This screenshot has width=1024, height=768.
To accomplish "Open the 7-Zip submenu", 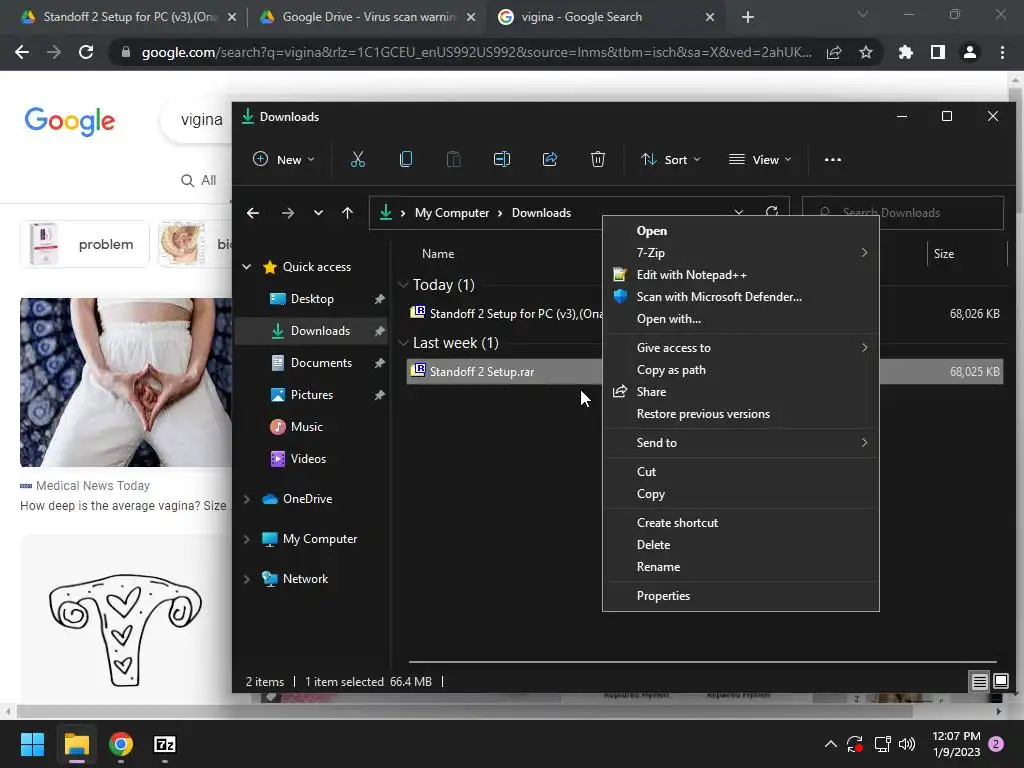I will pyautogui.click(x=741, y=253).
